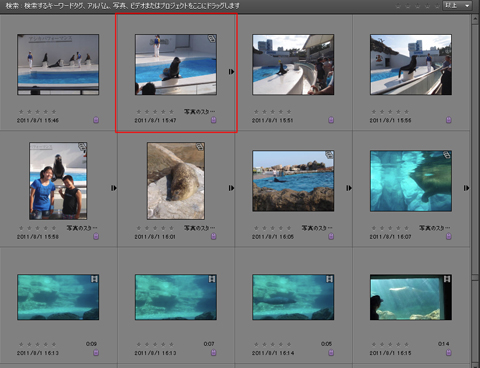Screen dimensions: 480x368
Task: Click the 写真のスタ… caption under the 16:05 photo
Action: tap(317, 228)
